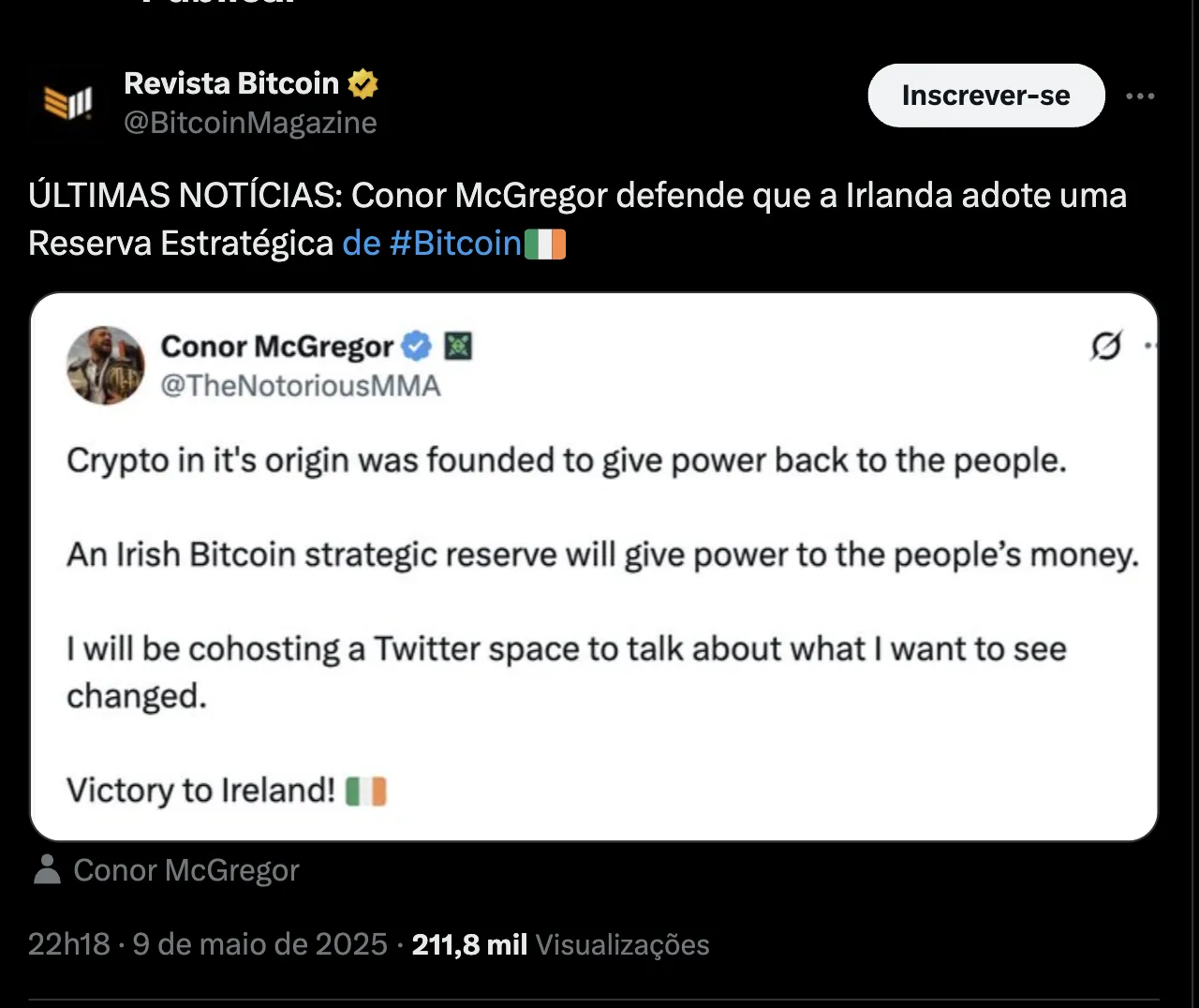Click the tagged person silhouette icon near Conor McGregor
The image size is (1199, 1008).
46,869
